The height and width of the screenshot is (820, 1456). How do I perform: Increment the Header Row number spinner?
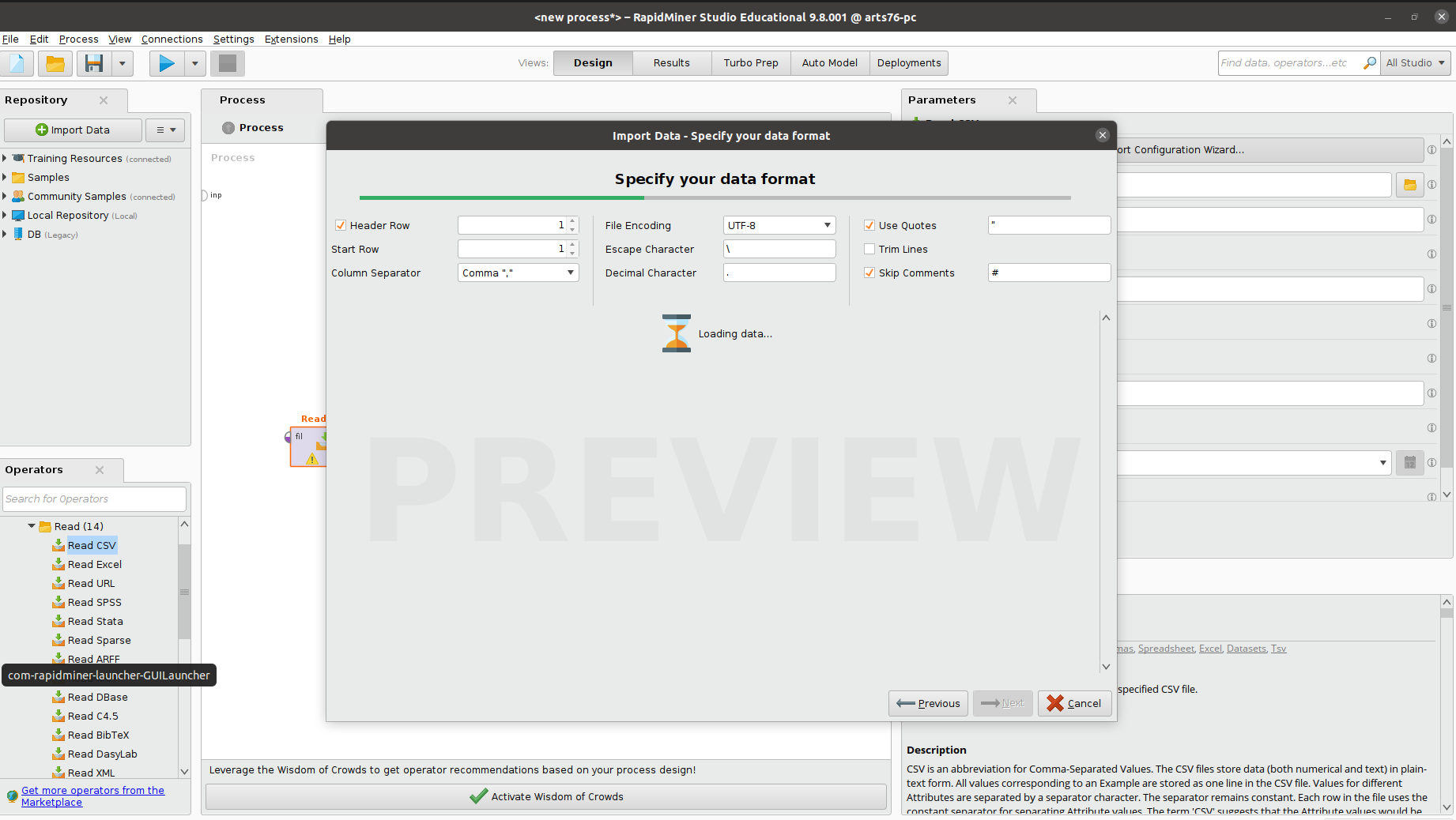click(x=573, y=221)
